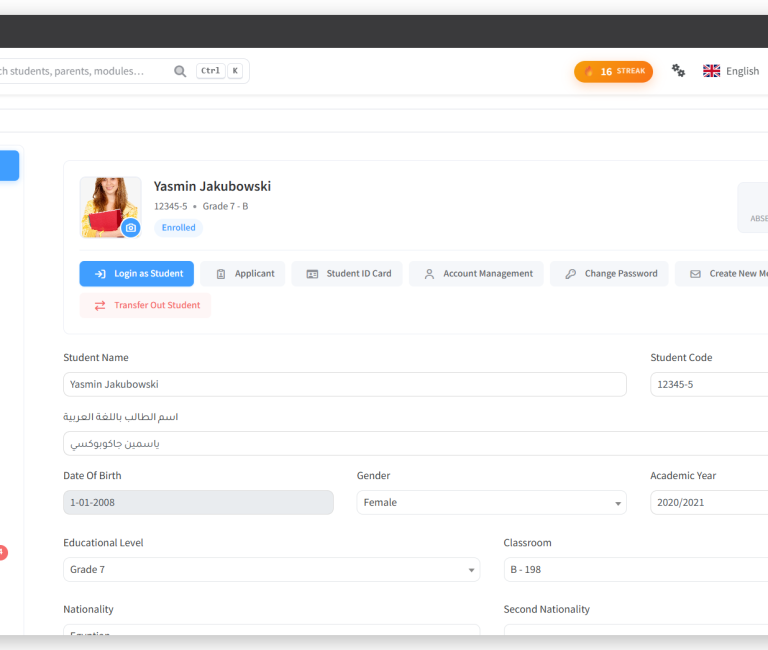Click Create New Message button
The width and height of the screenshot is (768, 650).
[721, 274]
